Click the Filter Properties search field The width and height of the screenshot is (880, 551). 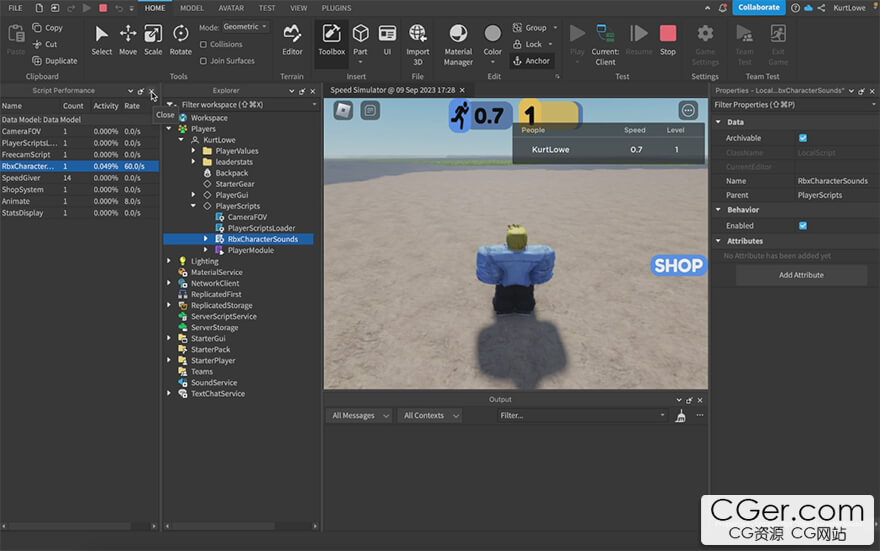coord(794,105)
